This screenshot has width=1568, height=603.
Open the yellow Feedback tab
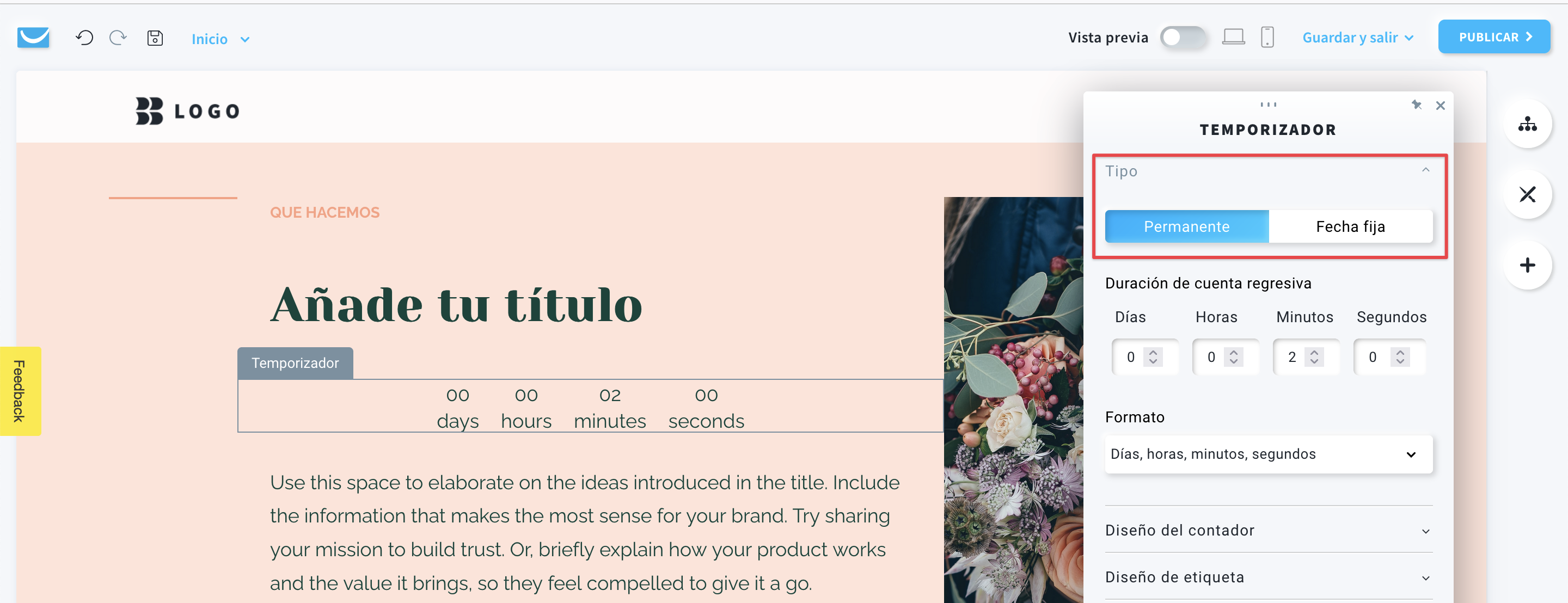tap(20, 391)
